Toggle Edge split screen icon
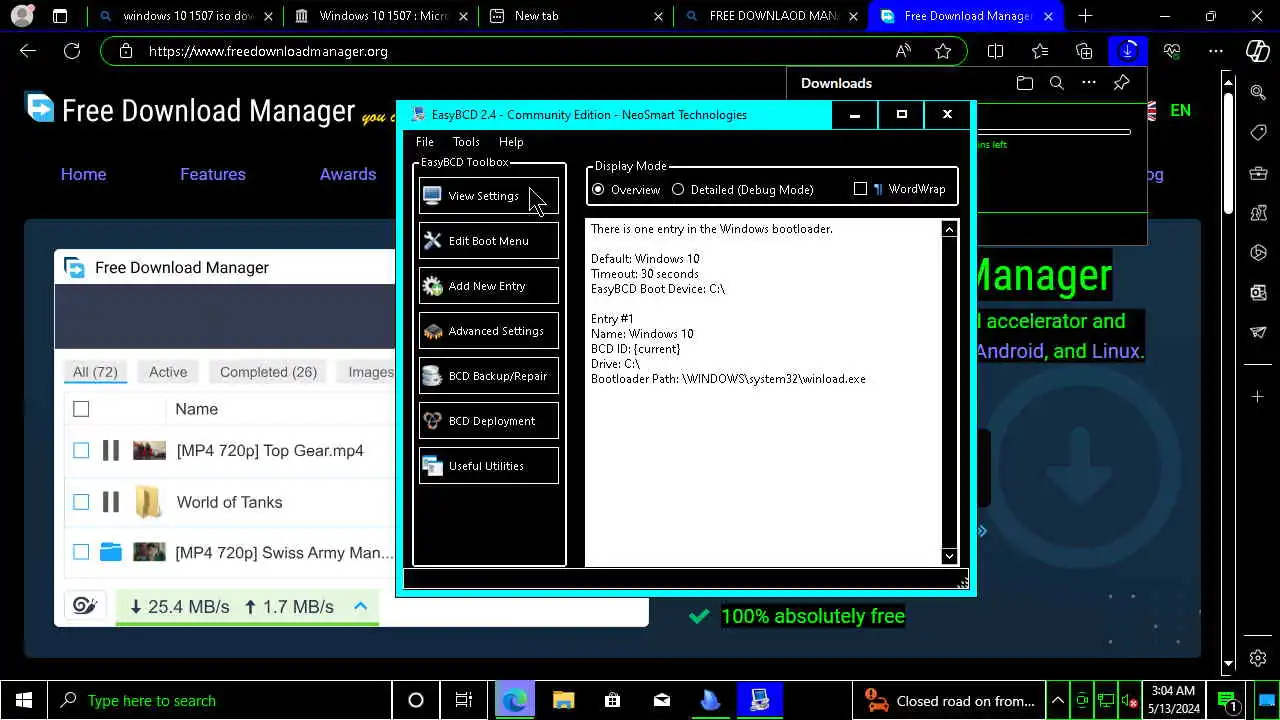 (x=995, y=51)
